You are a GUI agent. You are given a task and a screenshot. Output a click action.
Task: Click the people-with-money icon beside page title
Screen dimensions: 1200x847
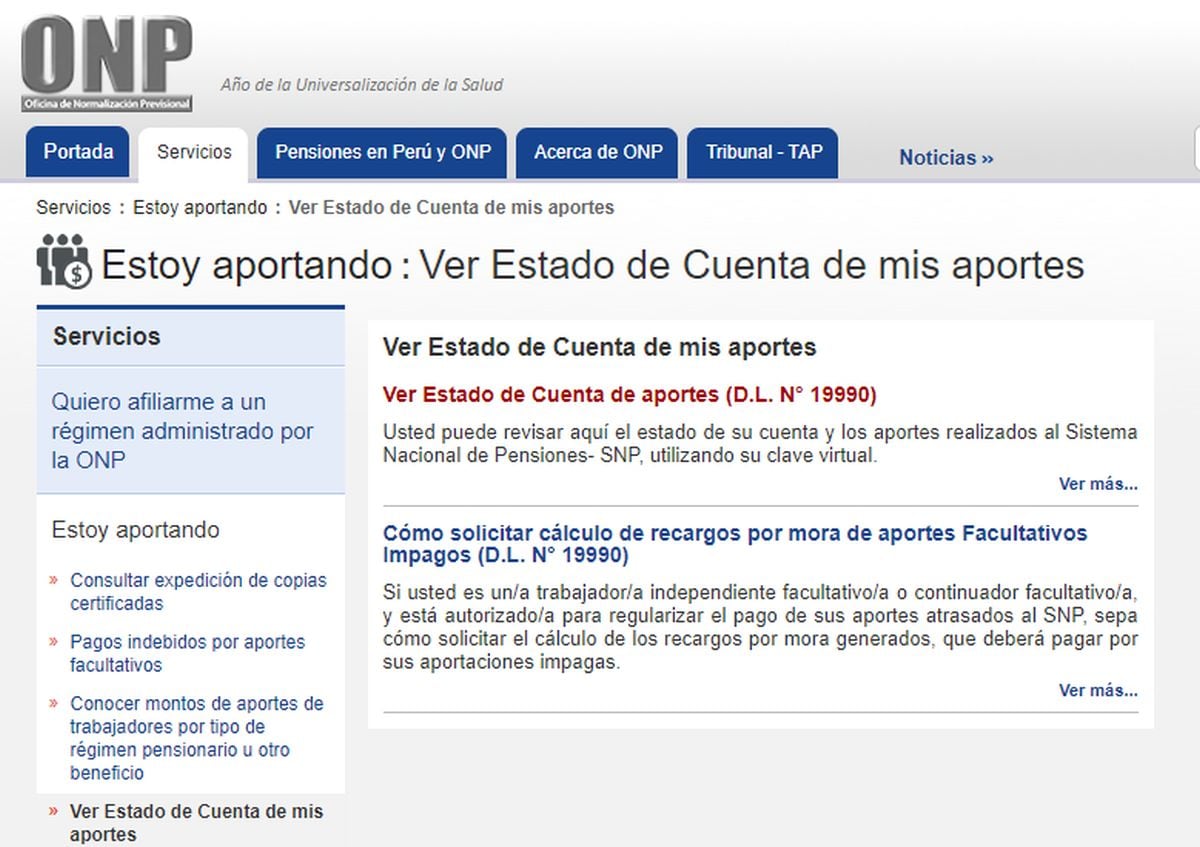(63, 262)
